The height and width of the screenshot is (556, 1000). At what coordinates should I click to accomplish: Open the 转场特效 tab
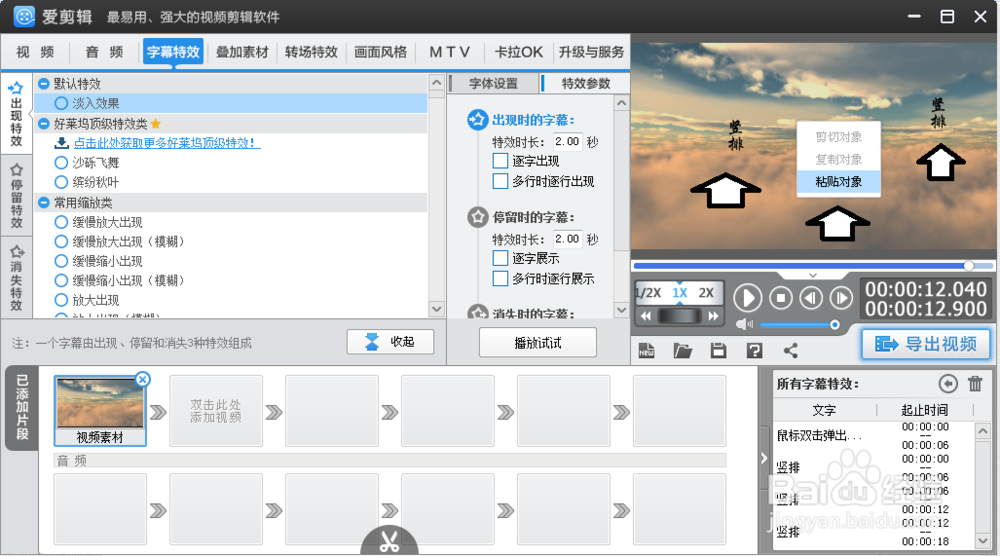[311, 52]
